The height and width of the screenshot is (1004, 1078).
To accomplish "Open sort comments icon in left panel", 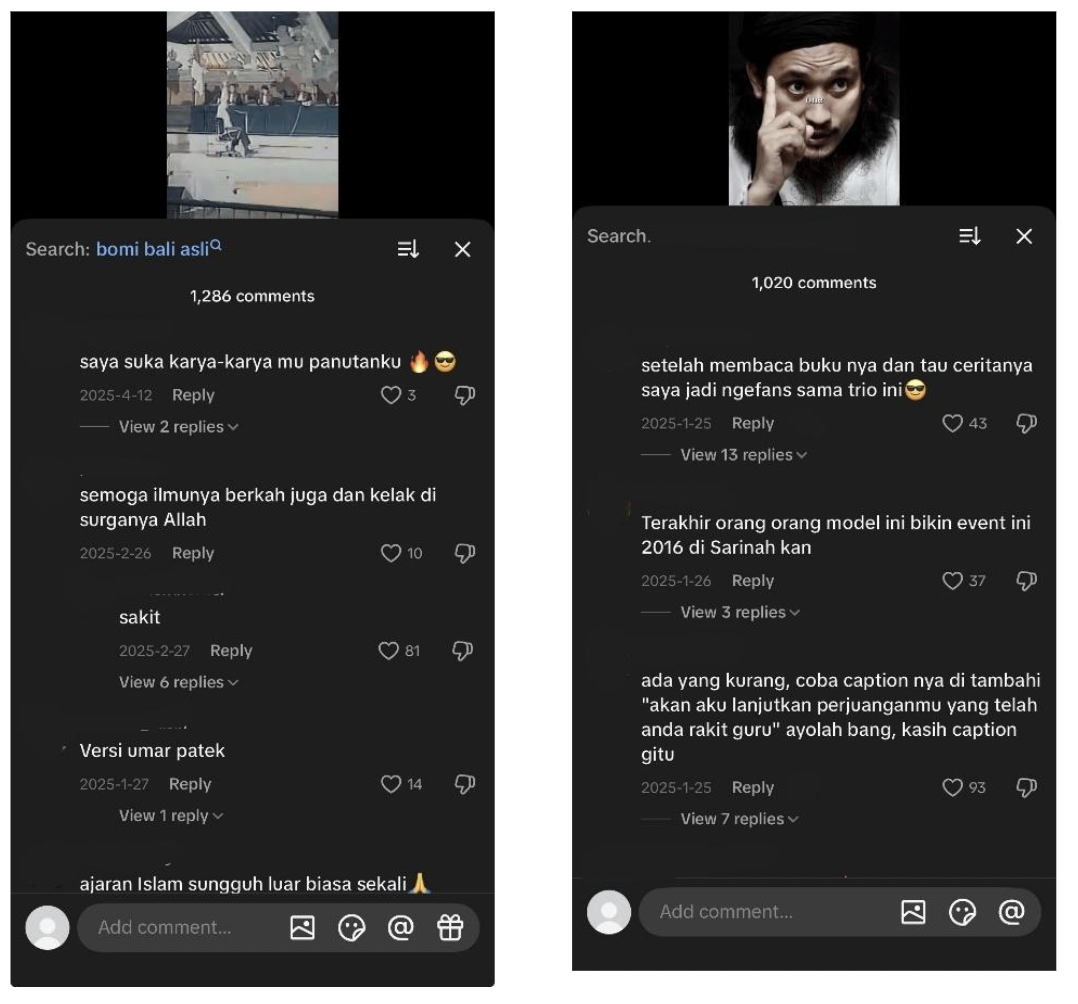I will [408, 249].
